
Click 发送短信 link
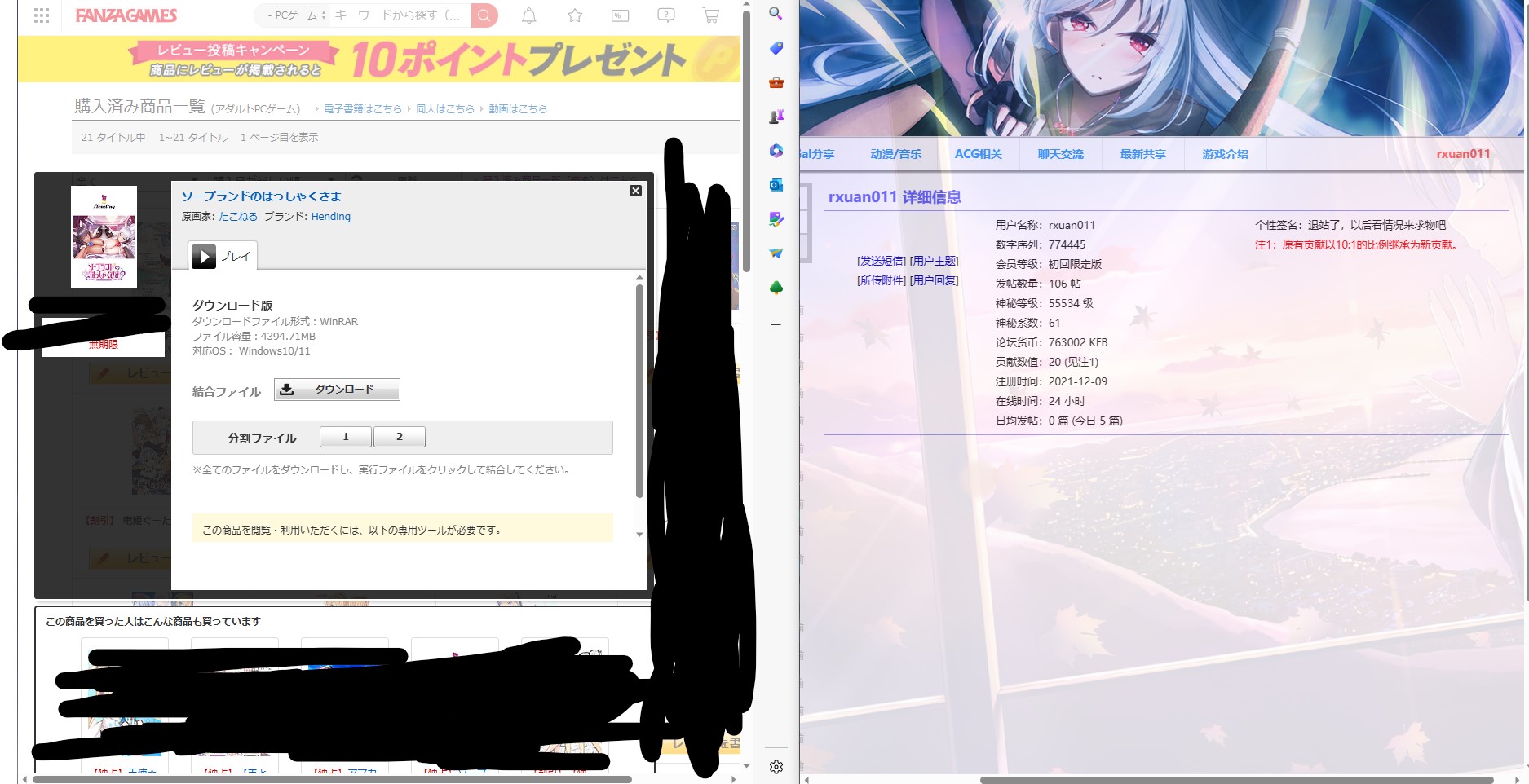click(x=882, y=261)
